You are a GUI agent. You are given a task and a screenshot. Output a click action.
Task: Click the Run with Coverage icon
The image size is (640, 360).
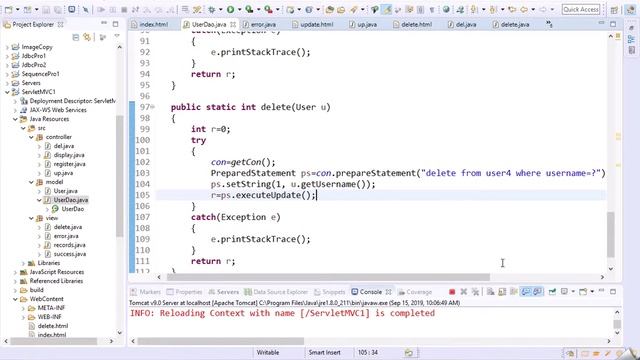249,9
